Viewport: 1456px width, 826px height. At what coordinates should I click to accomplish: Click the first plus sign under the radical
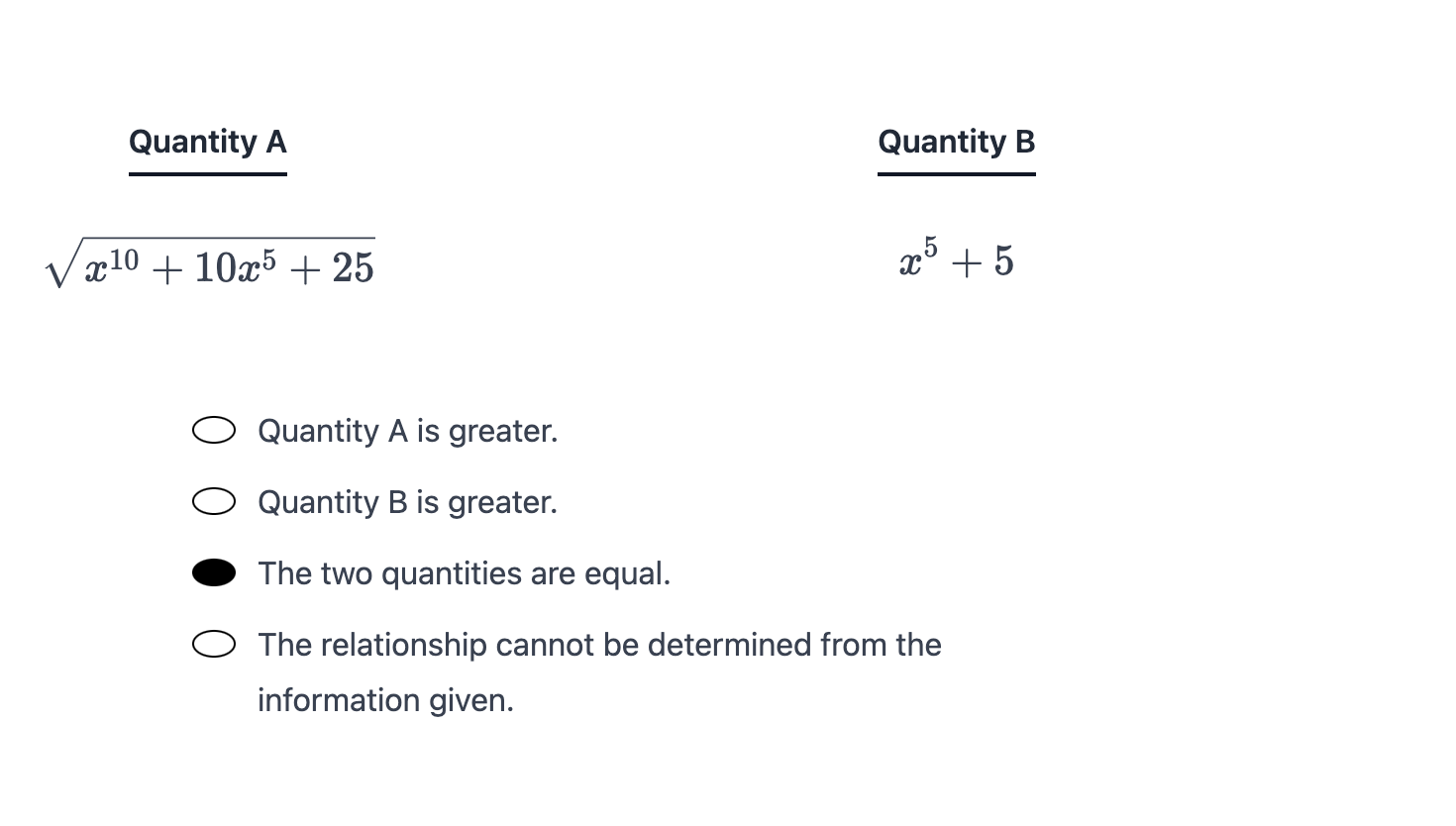pyautogui.click(x=166, y=269)
